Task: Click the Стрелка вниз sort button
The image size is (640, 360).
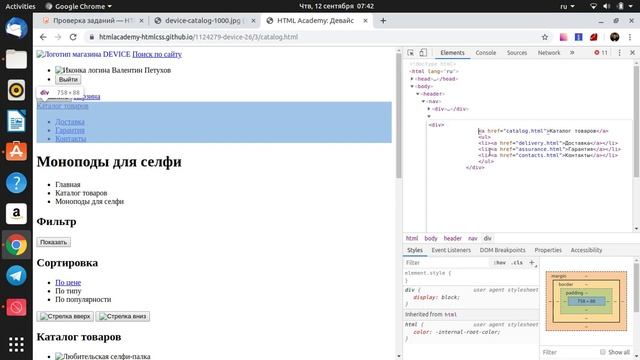Action: 122,316
